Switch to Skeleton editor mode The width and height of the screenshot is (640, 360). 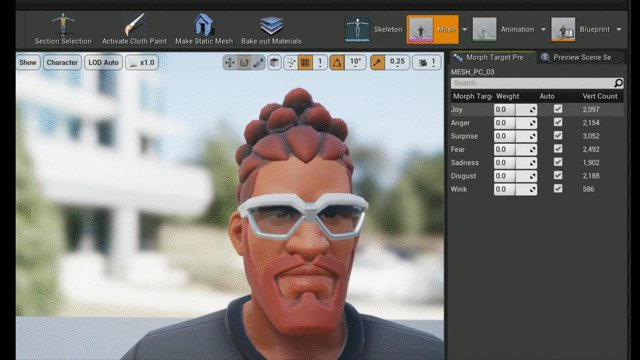click(x=374, y=29)
